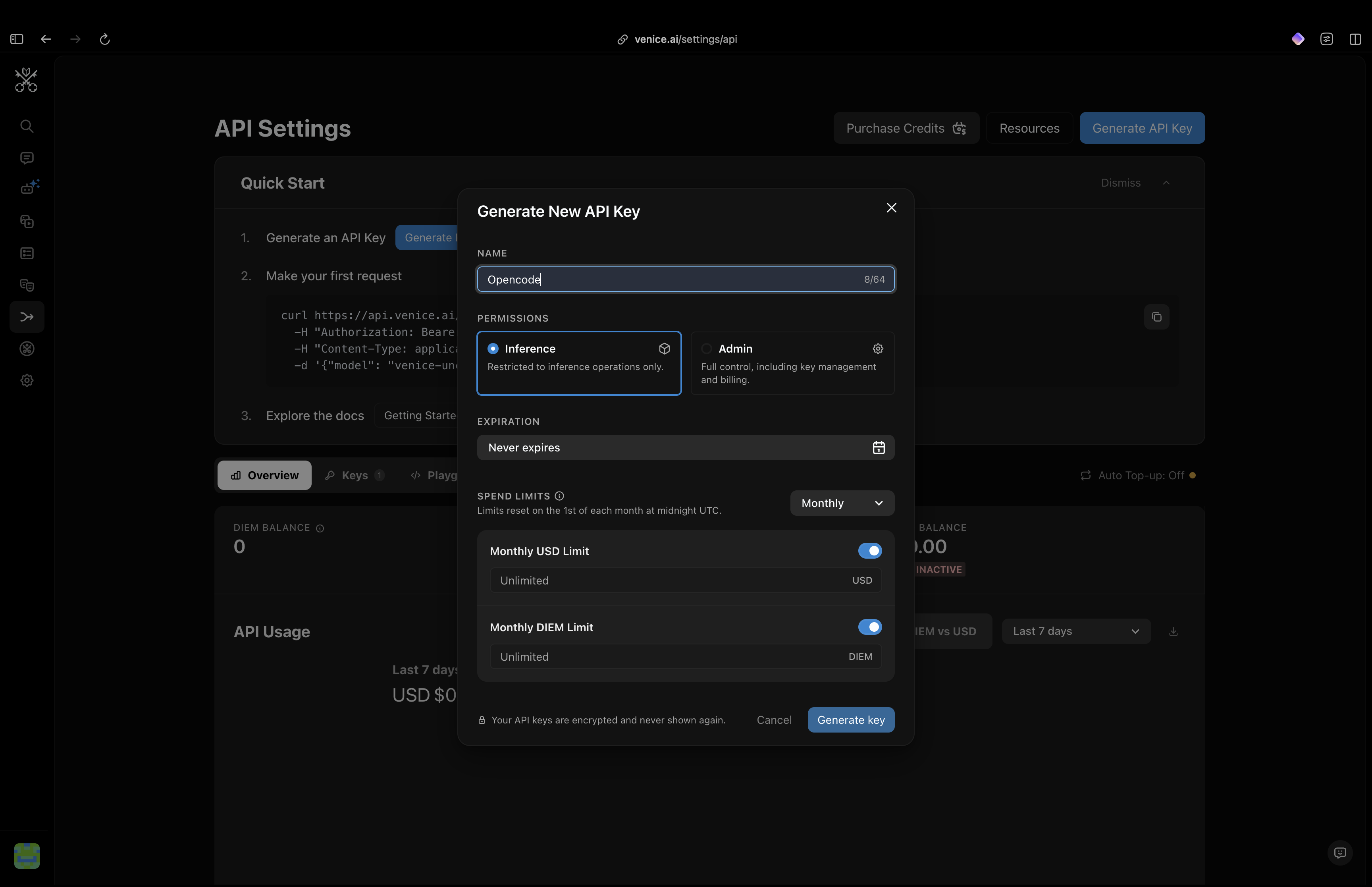Open the robot sparkle sidebar icon
This screenshot has width=1372, height=887.
[x=29, y=187]
